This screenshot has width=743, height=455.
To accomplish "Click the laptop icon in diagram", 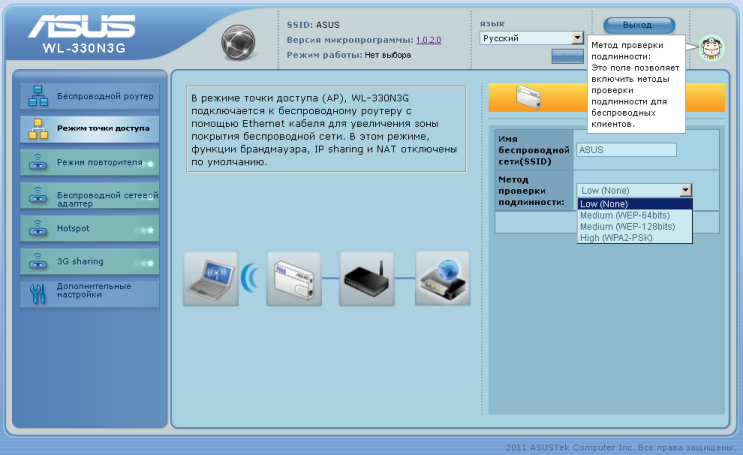I will point(211,279).
